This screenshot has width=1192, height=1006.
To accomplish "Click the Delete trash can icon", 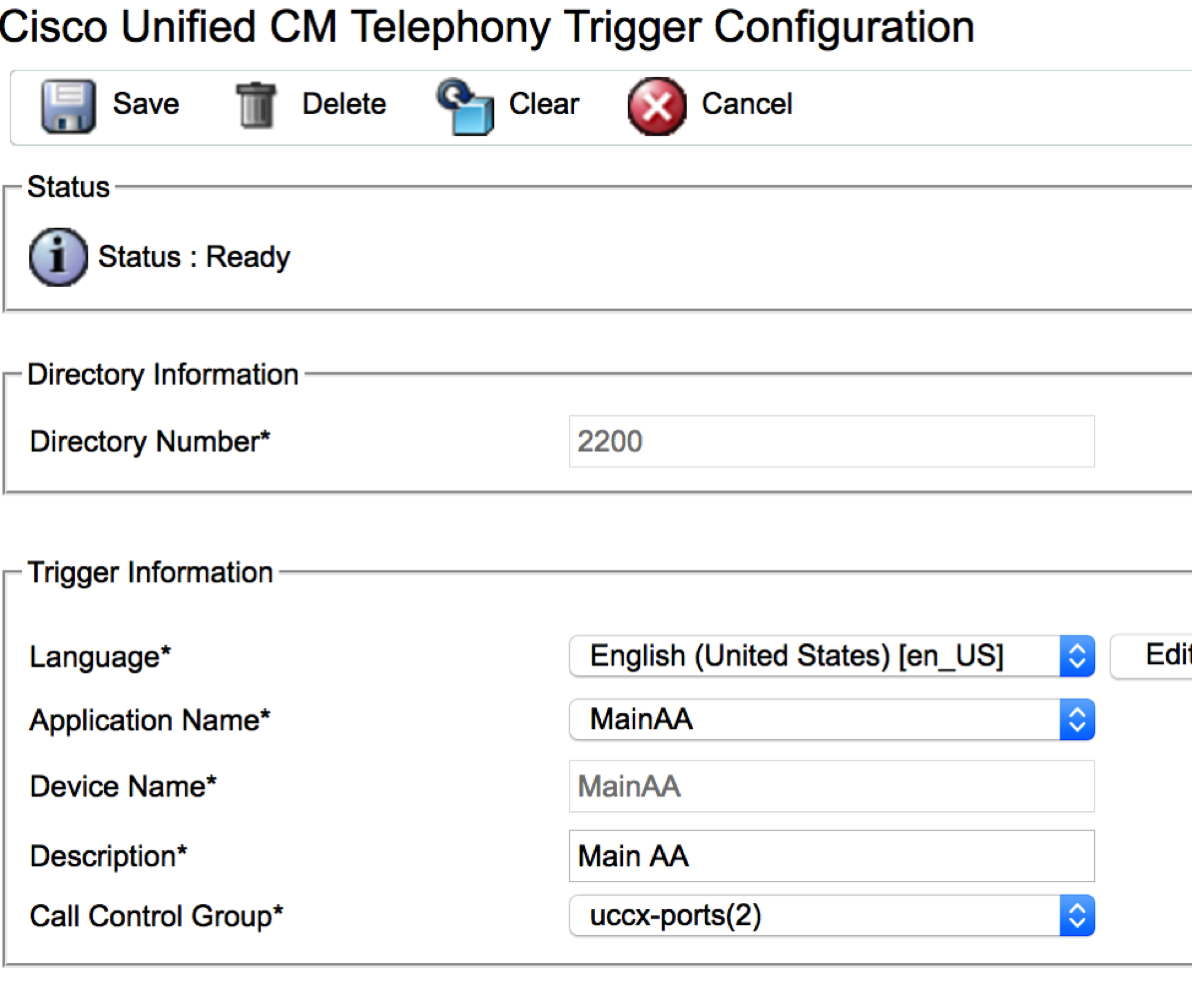I will click(256, 106).
